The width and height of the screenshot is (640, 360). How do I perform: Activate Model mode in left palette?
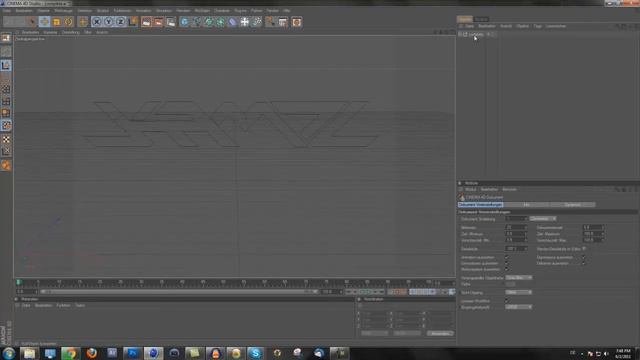(6, 65)
